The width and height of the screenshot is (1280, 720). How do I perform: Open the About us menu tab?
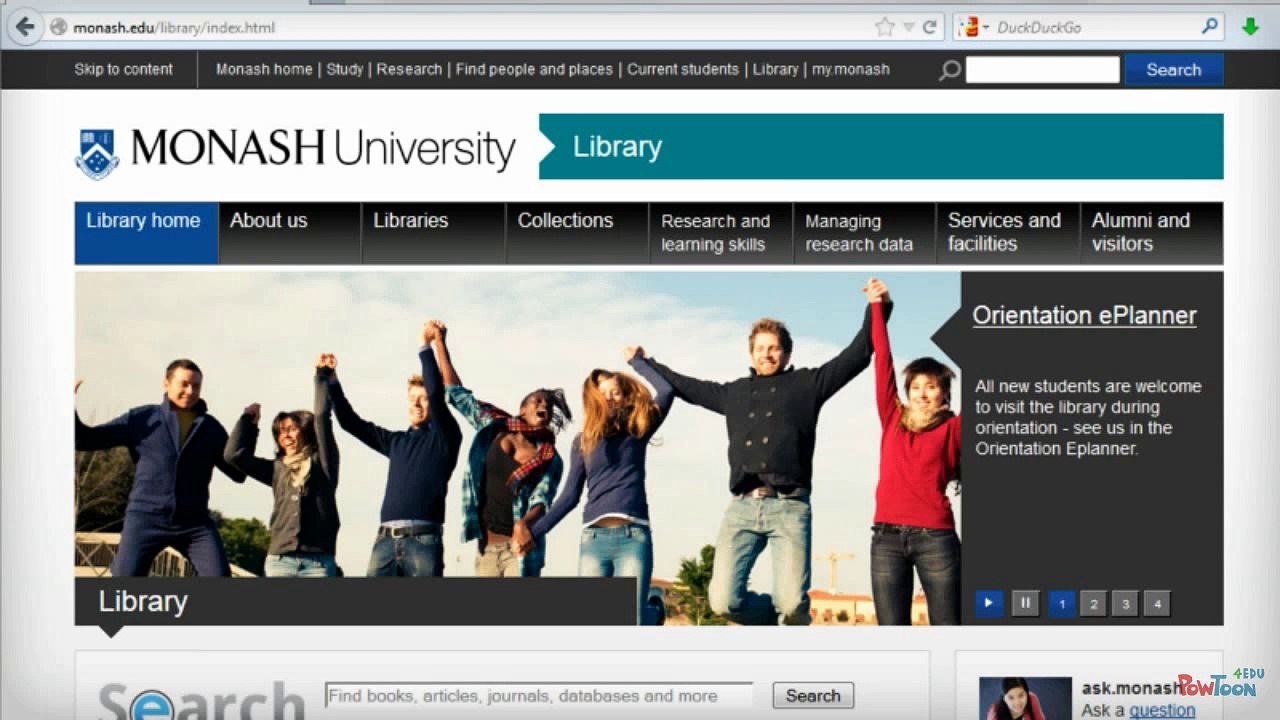pyautogui.click(x=290, y=233)
